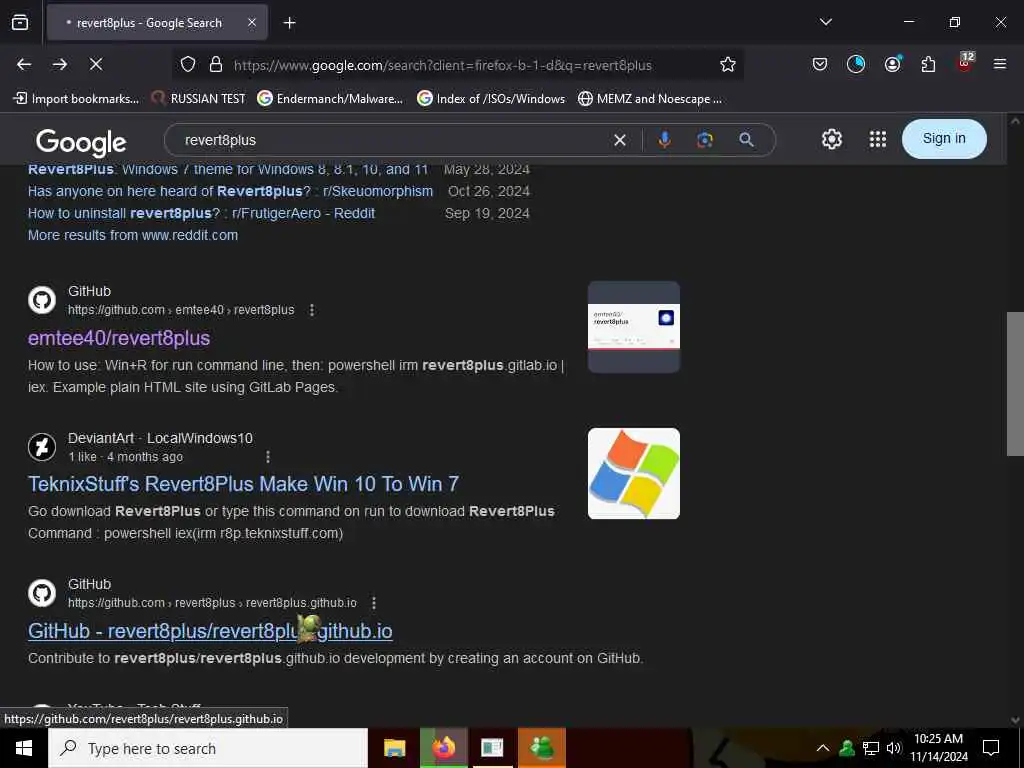Open the list all tabs chevron
The width and height of the screenshot is (1024, 768).
pyautogui.click(x=825, y=22)
